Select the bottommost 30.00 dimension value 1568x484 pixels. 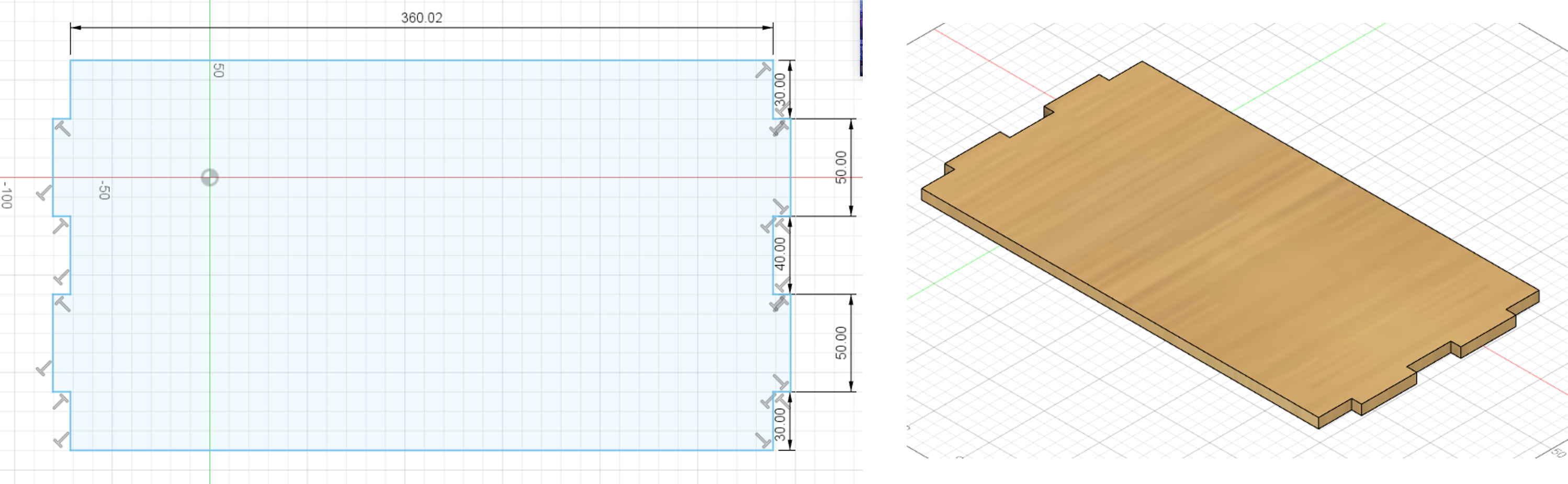click(780, 424)
